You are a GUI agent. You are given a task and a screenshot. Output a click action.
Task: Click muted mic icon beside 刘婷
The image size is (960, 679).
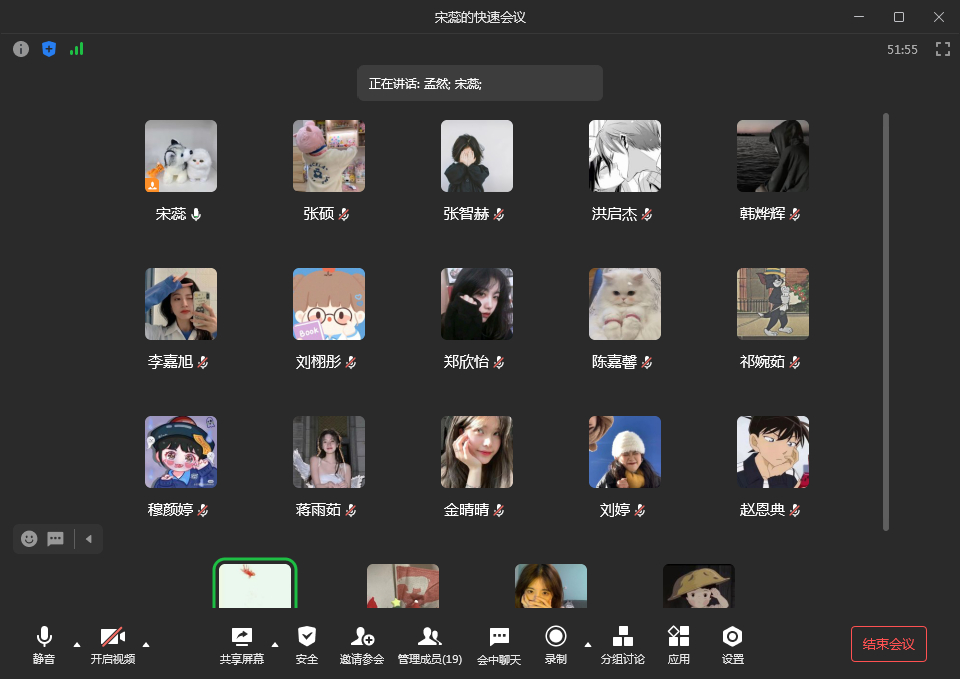640,511
